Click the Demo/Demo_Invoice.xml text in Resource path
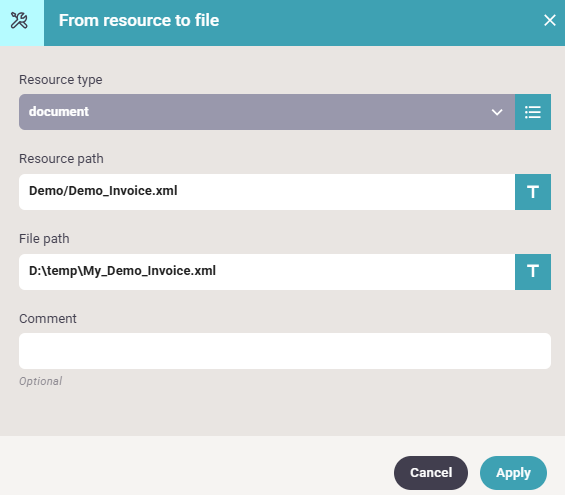This screenshot has height=495, width=565. tap(103, 191)
